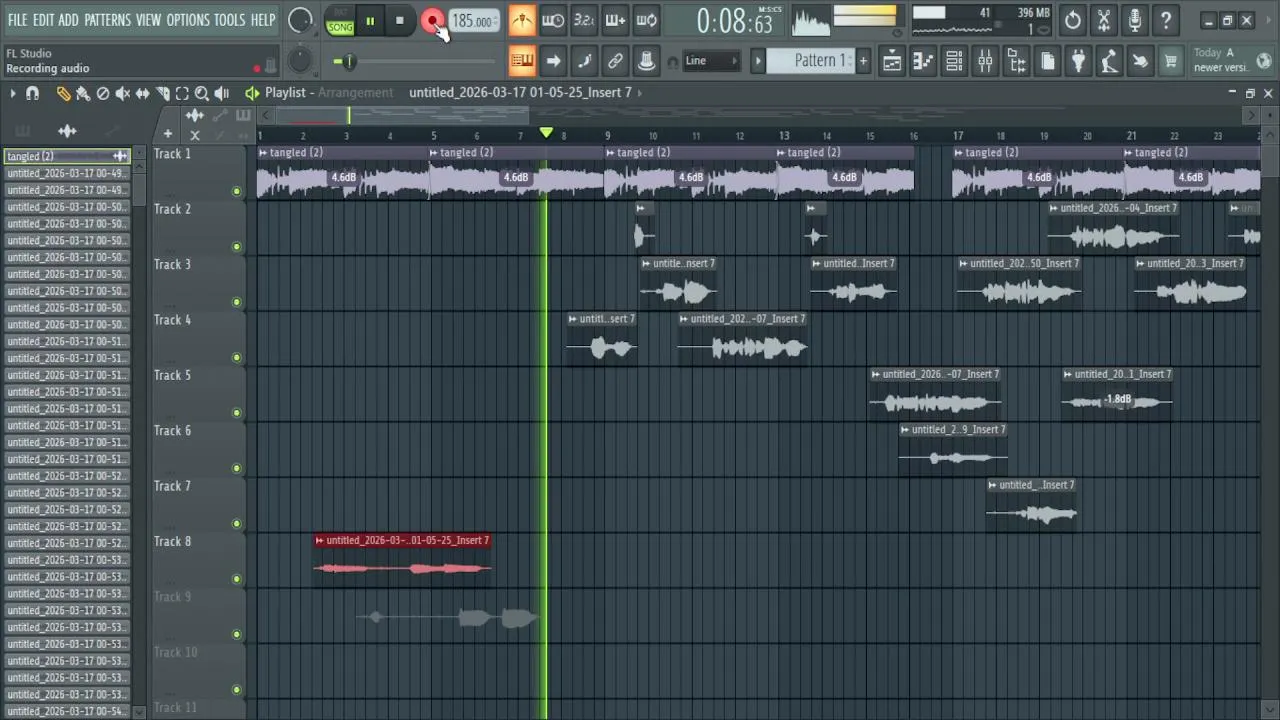Click the song position slider
This screenshot has height=720, width=1280.
(415, 62)
